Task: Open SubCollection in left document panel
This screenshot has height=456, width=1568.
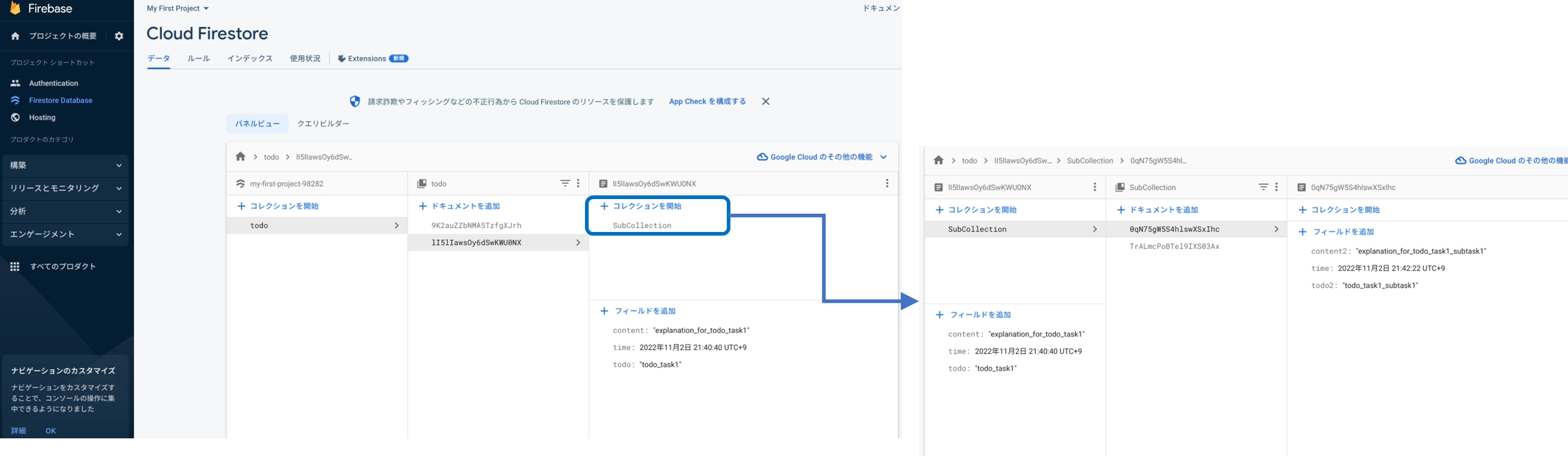Action: (x=642, y=226)
